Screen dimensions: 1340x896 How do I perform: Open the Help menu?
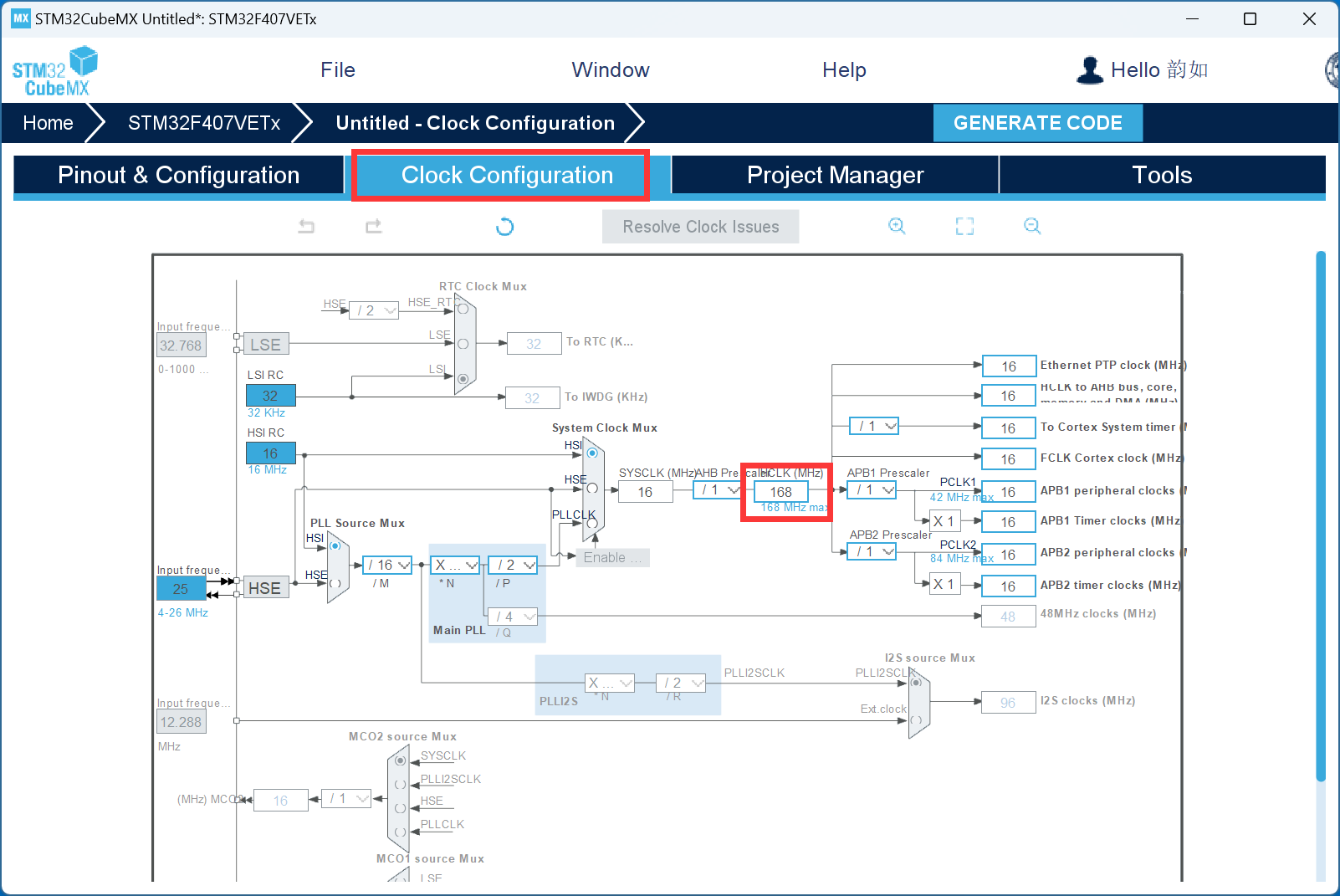pyautogui.click(x=844, y=70)
